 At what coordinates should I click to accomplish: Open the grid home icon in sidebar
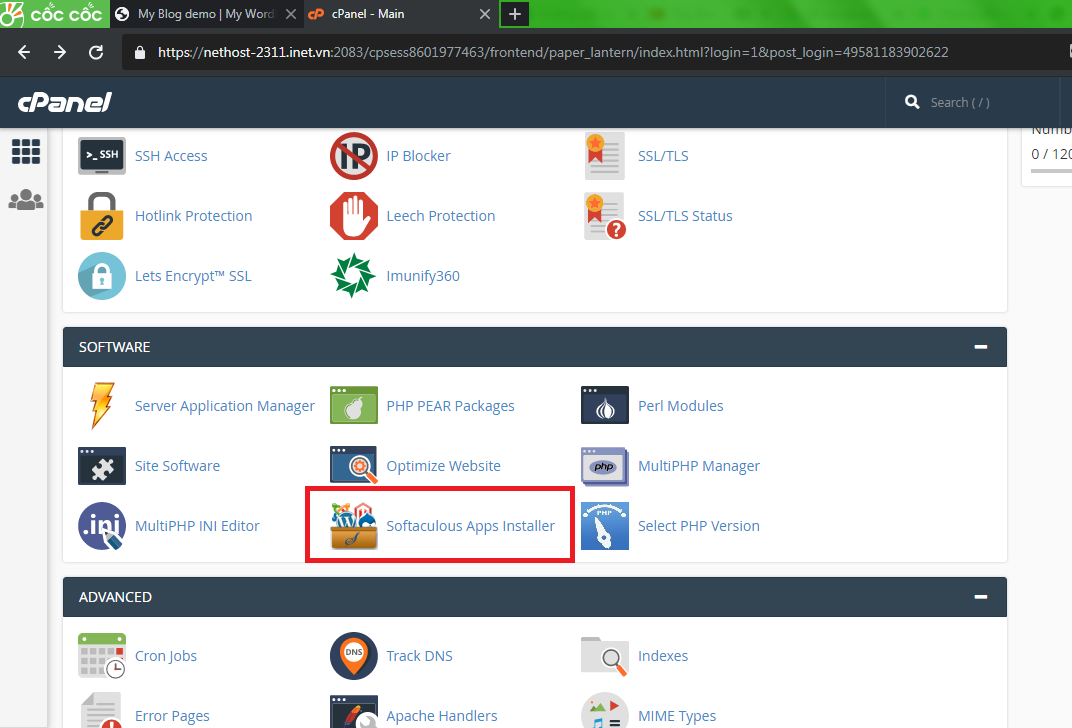tap(26, 151)
